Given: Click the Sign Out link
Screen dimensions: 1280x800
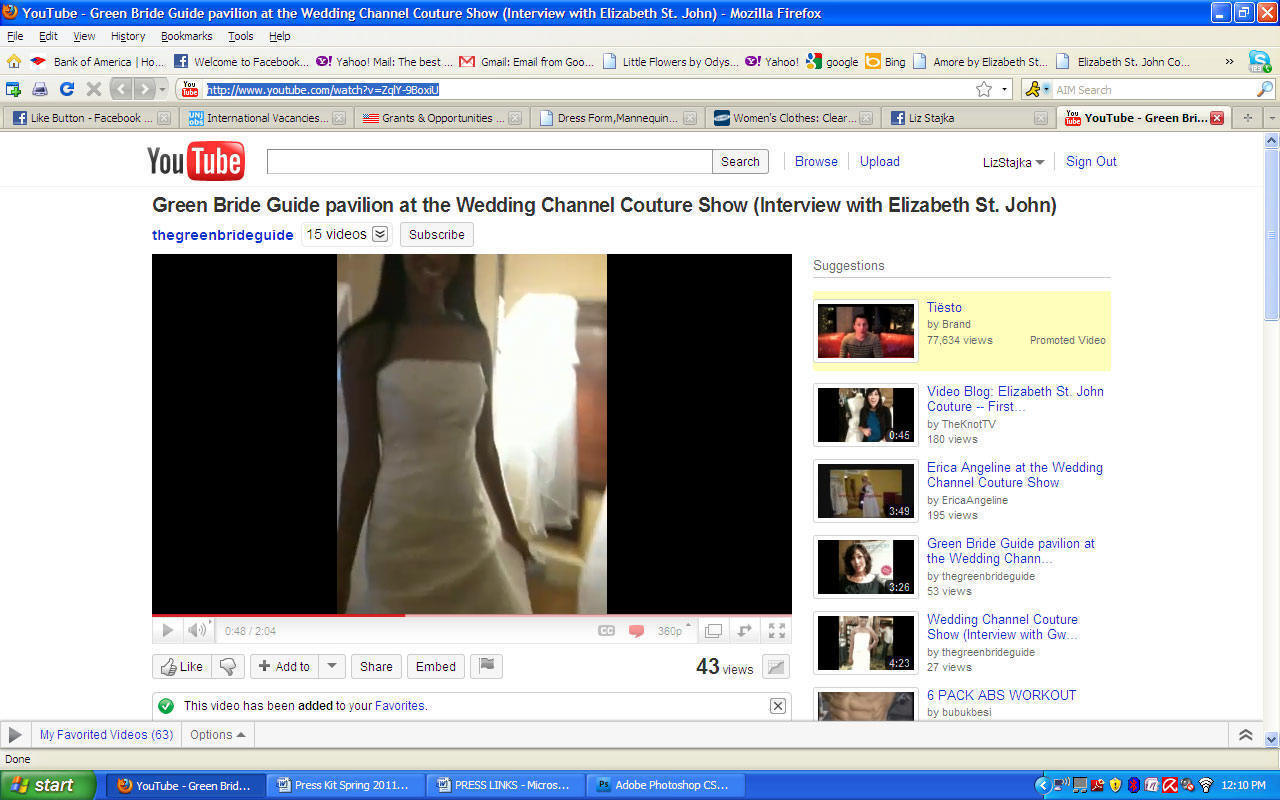Looking at the screenshot, I should point(1091,161).
